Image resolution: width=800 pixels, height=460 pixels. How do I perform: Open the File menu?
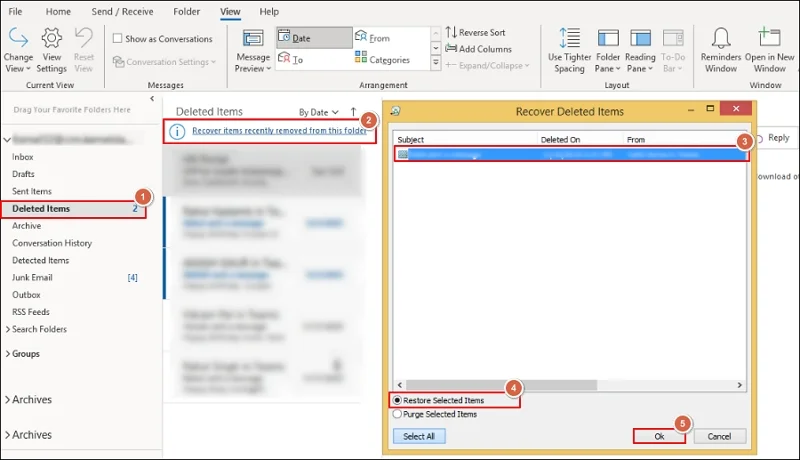click(x=15, y=11)
